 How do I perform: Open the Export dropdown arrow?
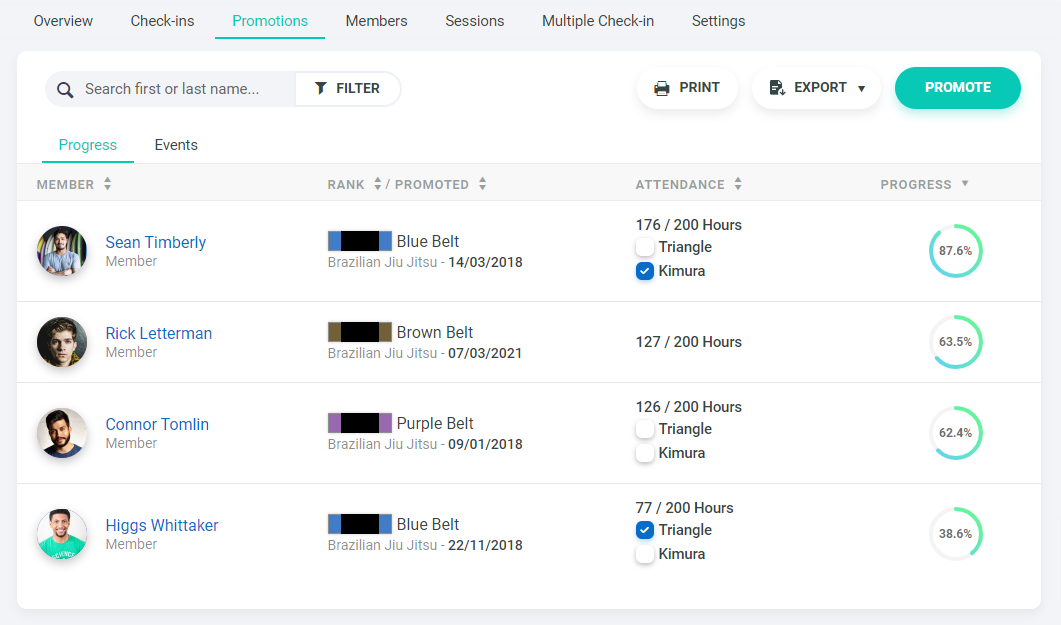click(861, 88)
